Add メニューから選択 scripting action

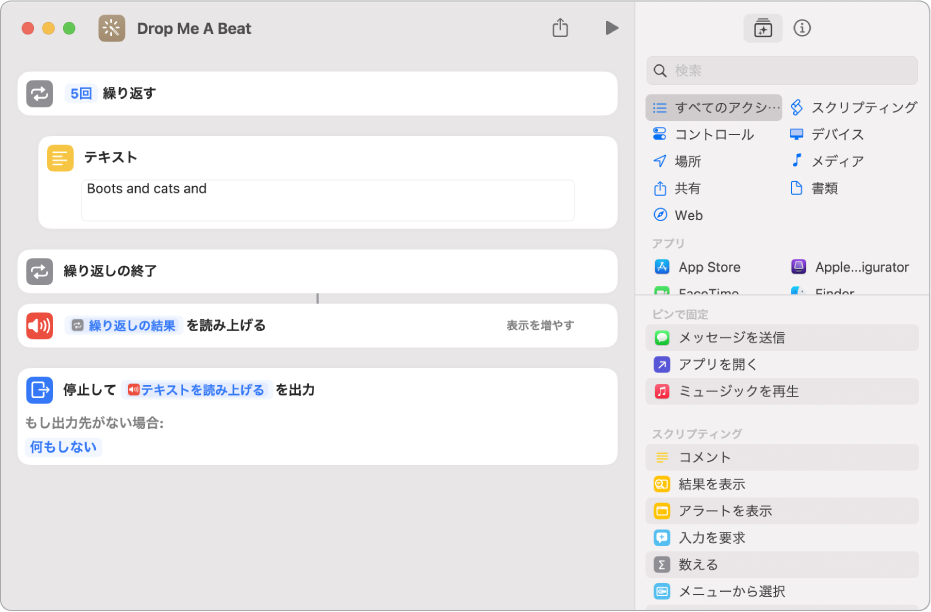782,592
